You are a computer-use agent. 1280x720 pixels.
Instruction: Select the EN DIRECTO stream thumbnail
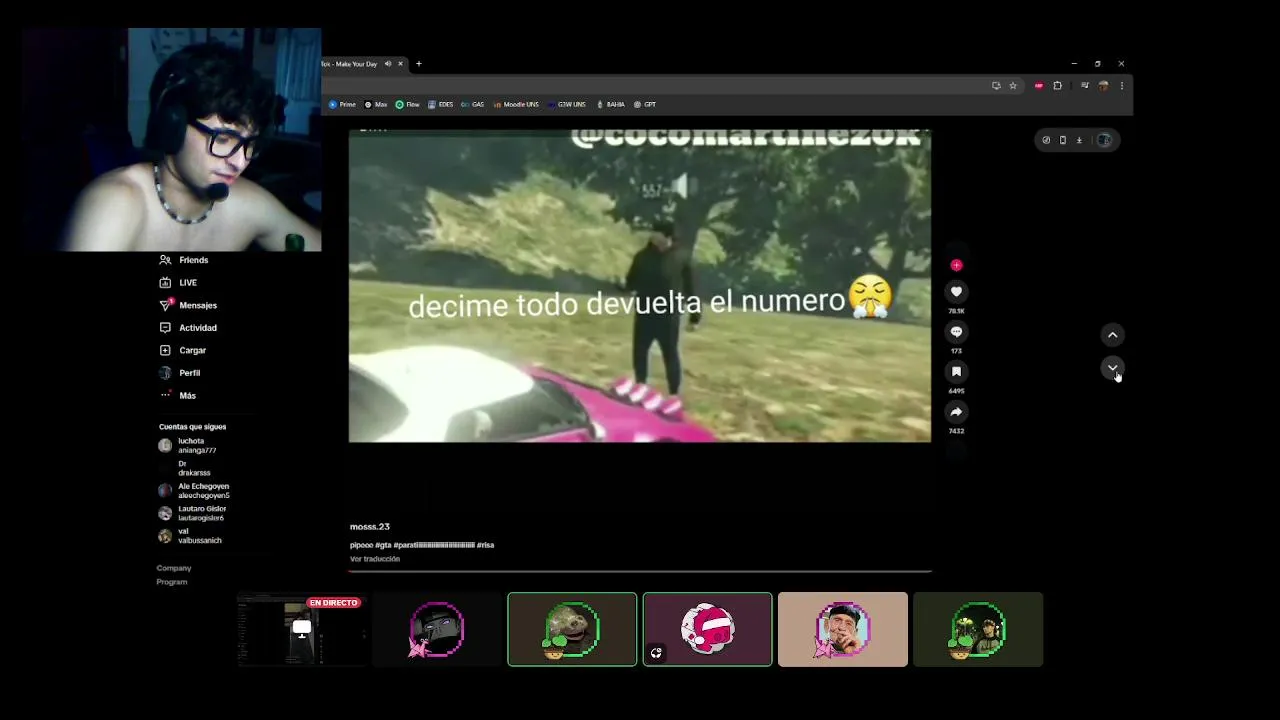pos(301,630)
